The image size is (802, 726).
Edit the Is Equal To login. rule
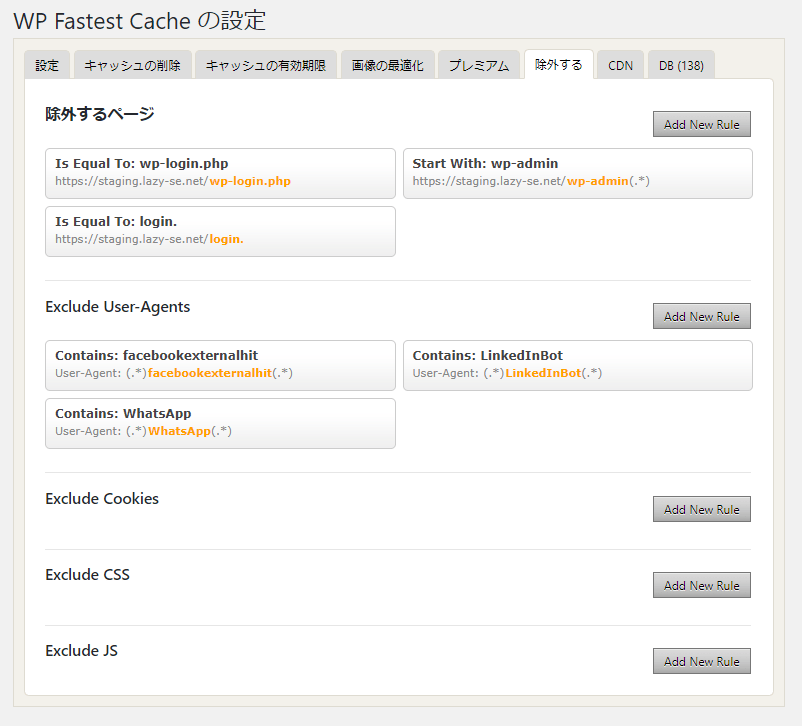tap(220, 231)
